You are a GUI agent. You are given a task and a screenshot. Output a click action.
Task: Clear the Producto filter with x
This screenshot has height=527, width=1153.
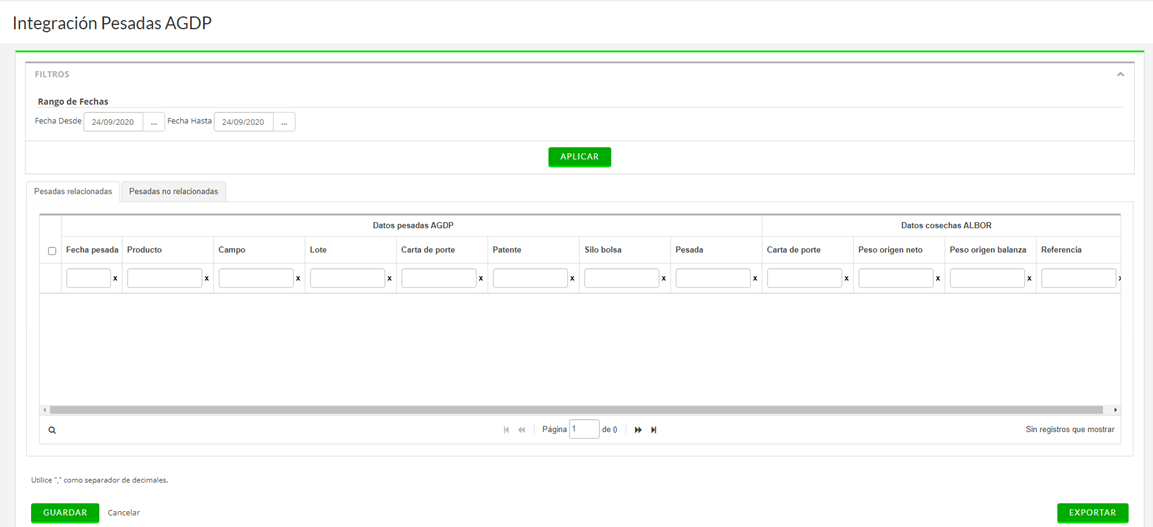click(207, 279)
